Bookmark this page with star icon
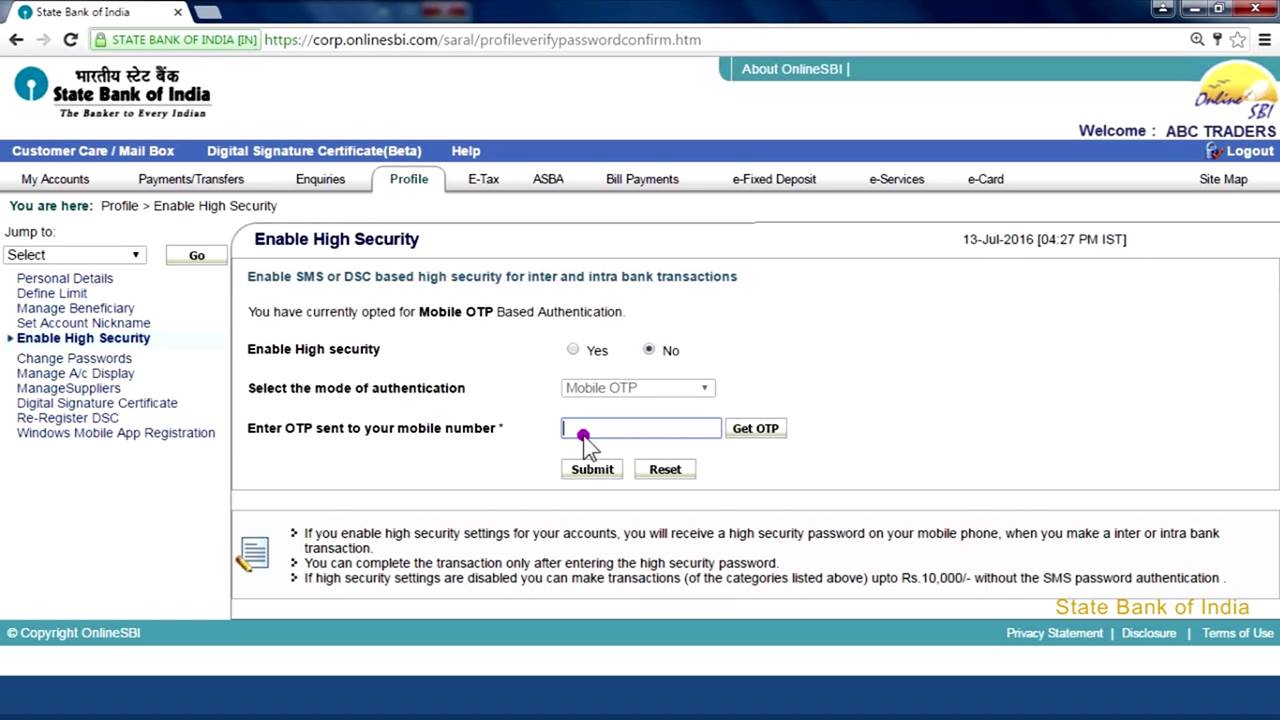Viewport: 1280px width, 720px height. [x=1238, y=40]
